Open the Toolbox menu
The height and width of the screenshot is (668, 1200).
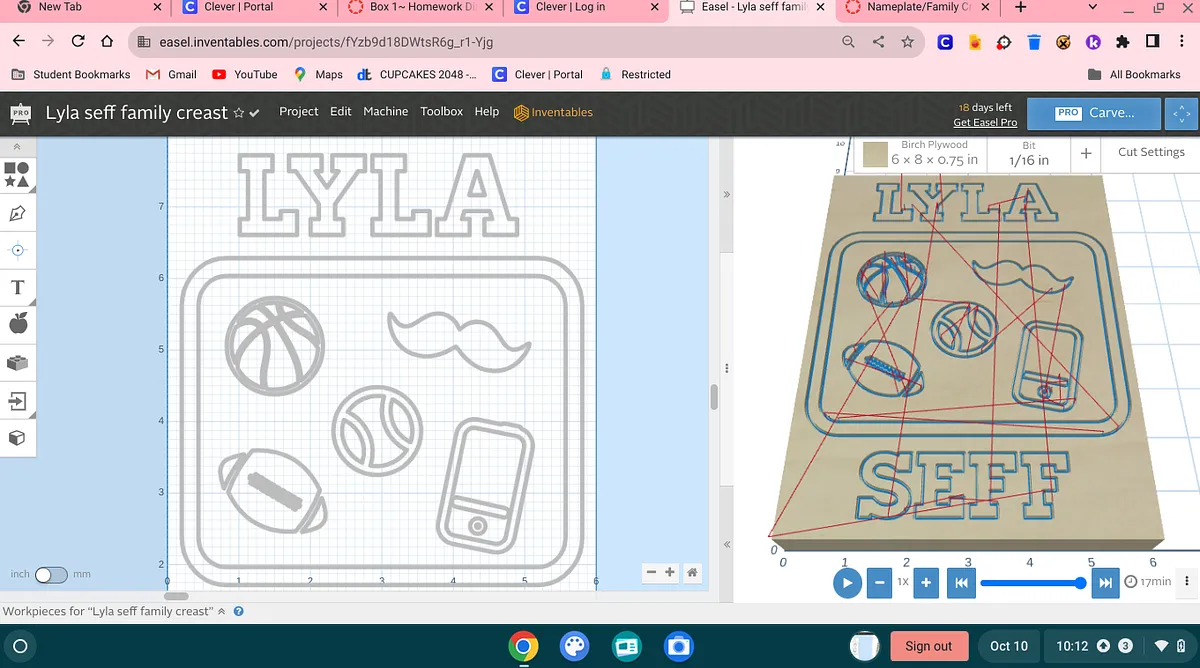pos(441,112)
